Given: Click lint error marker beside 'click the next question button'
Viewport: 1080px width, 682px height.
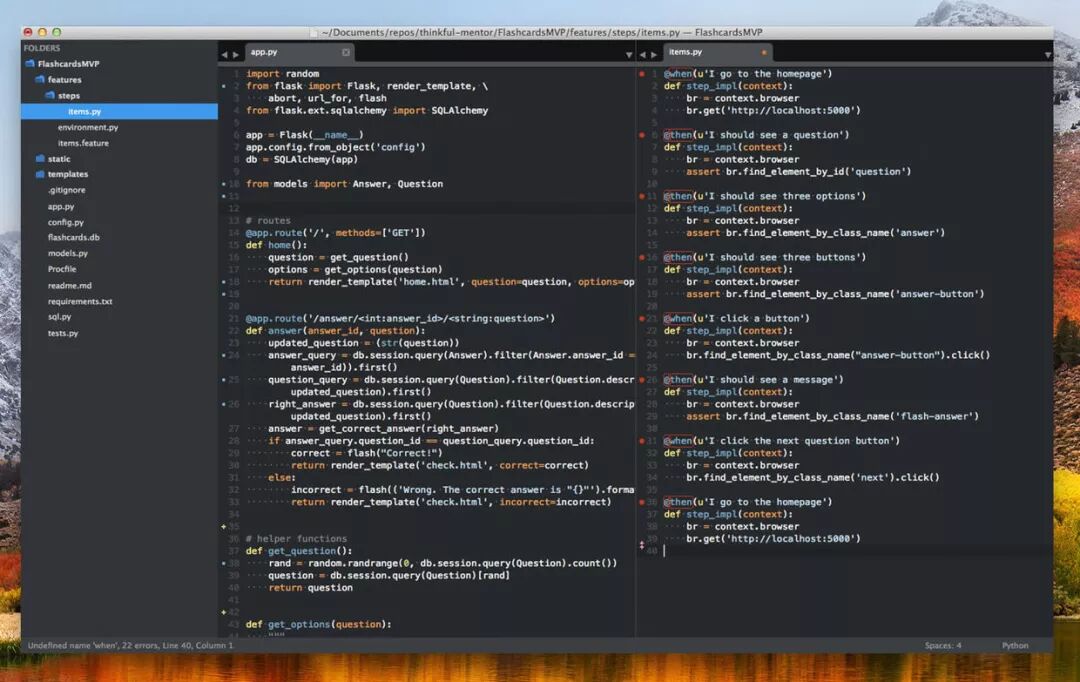Looking at the screenshot, I should (x=642, y=441).
